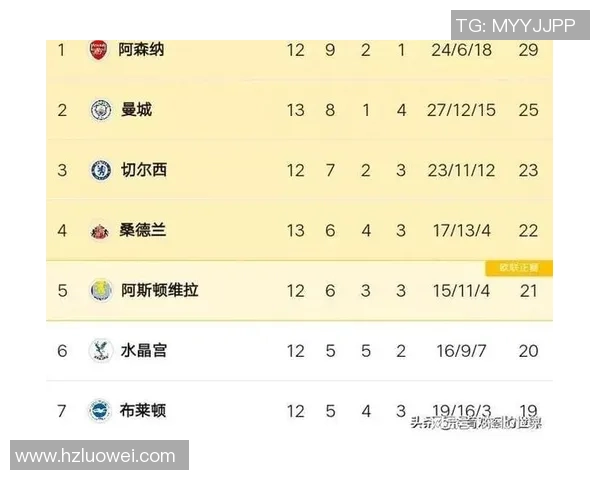Open the 水晶宫 team page

click(x=143, y=351)
